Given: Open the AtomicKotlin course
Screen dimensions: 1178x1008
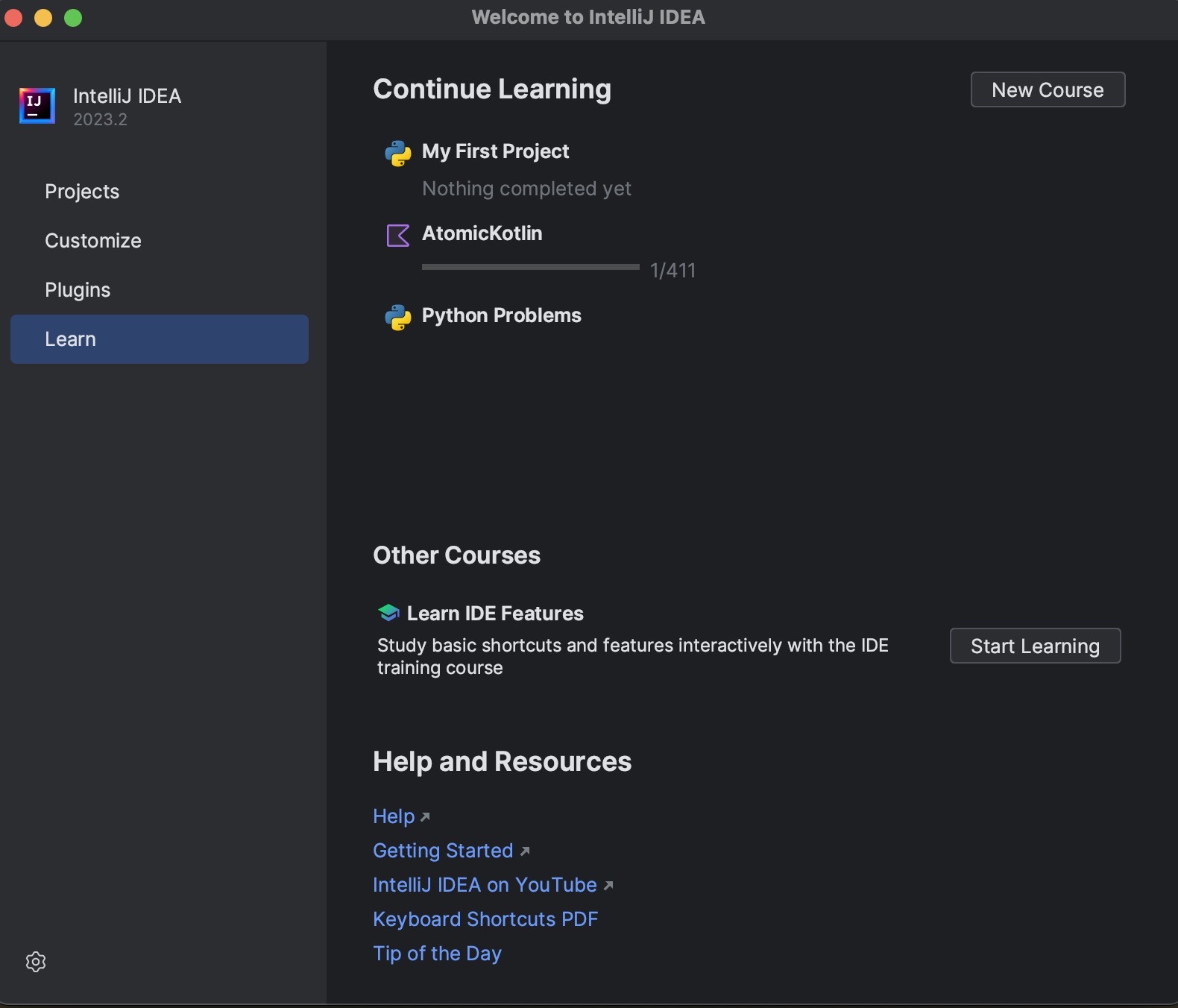Looking at the screenshot, I should point(482,233).
